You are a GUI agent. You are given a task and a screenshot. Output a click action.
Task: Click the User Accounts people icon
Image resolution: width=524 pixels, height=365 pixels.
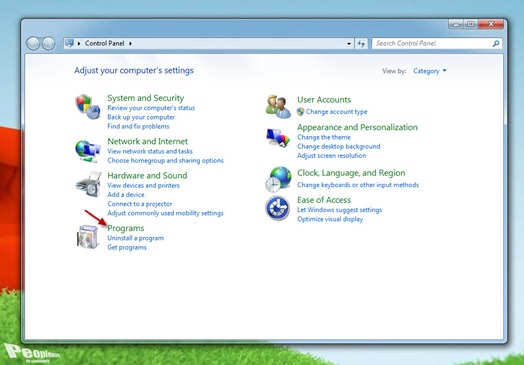278,106
